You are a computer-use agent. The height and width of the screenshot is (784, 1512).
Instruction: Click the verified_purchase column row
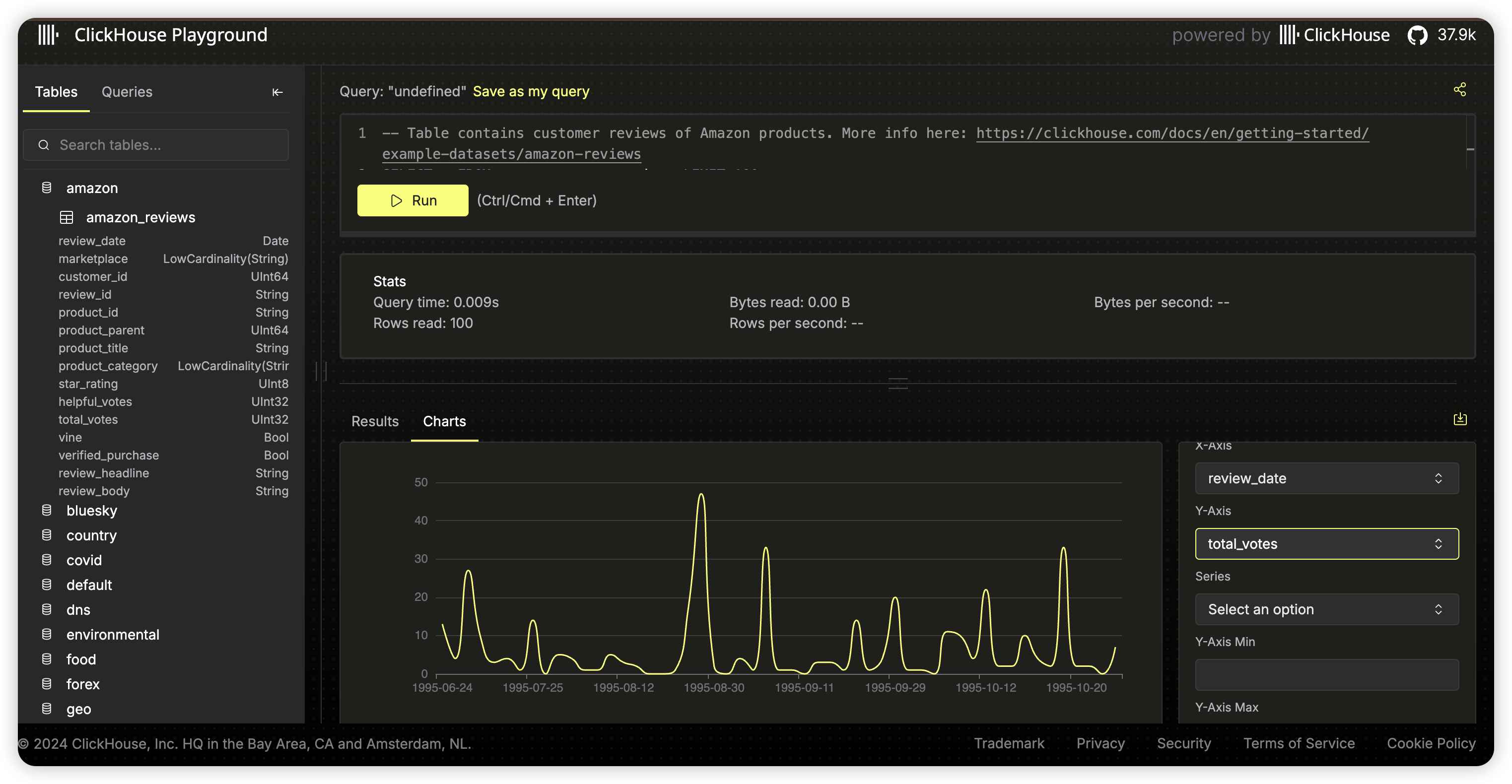click(x=173, y=456)
